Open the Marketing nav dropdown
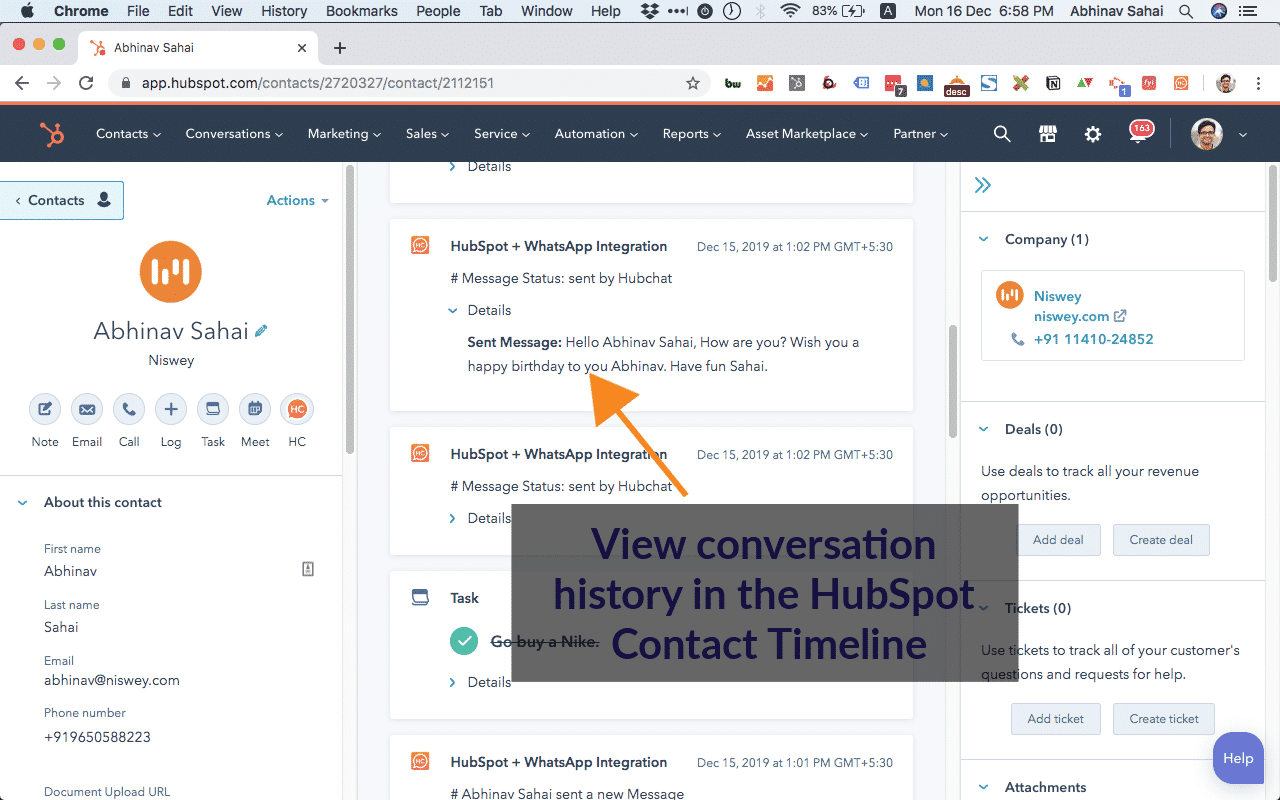This screenshot has height=800, width=1280. pyautogui.click(x=344, y=134)
